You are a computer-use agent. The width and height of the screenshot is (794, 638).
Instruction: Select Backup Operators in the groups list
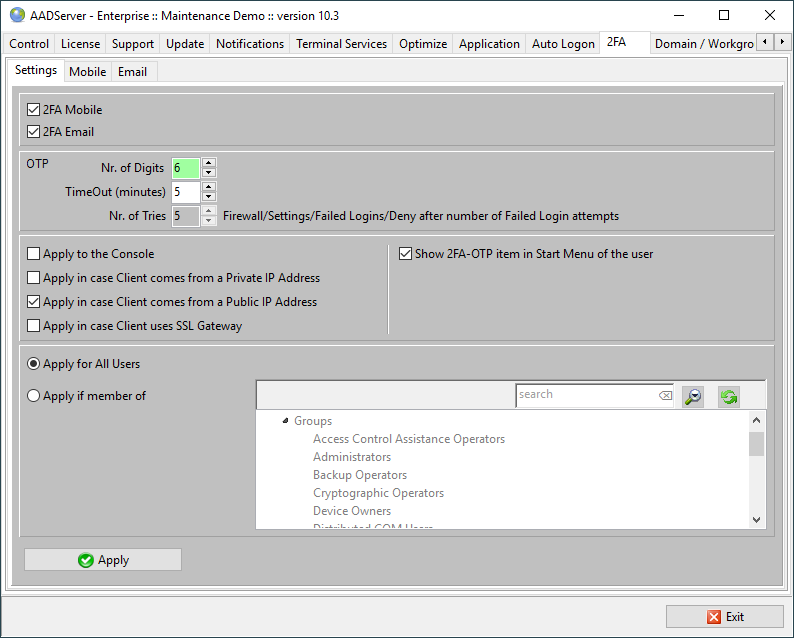tap(360, 475)
